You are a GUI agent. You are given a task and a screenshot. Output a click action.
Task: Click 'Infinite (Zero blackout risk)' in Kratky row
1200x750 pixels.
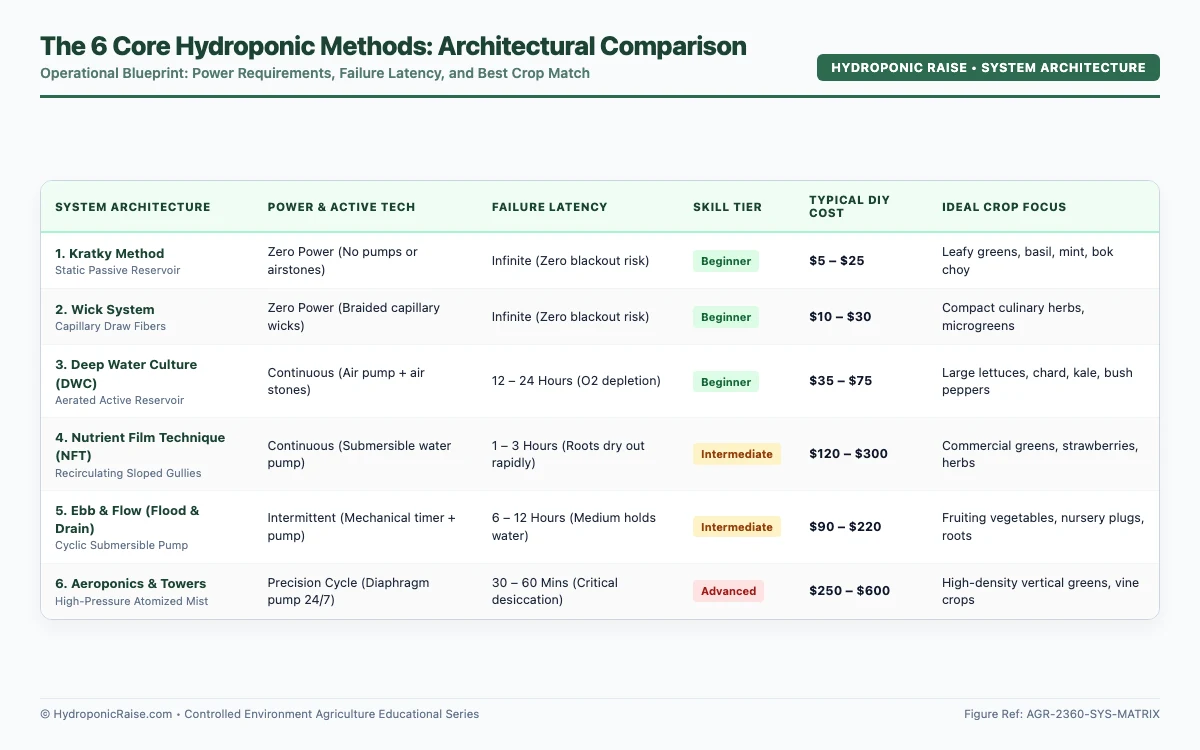click(571, 261)
